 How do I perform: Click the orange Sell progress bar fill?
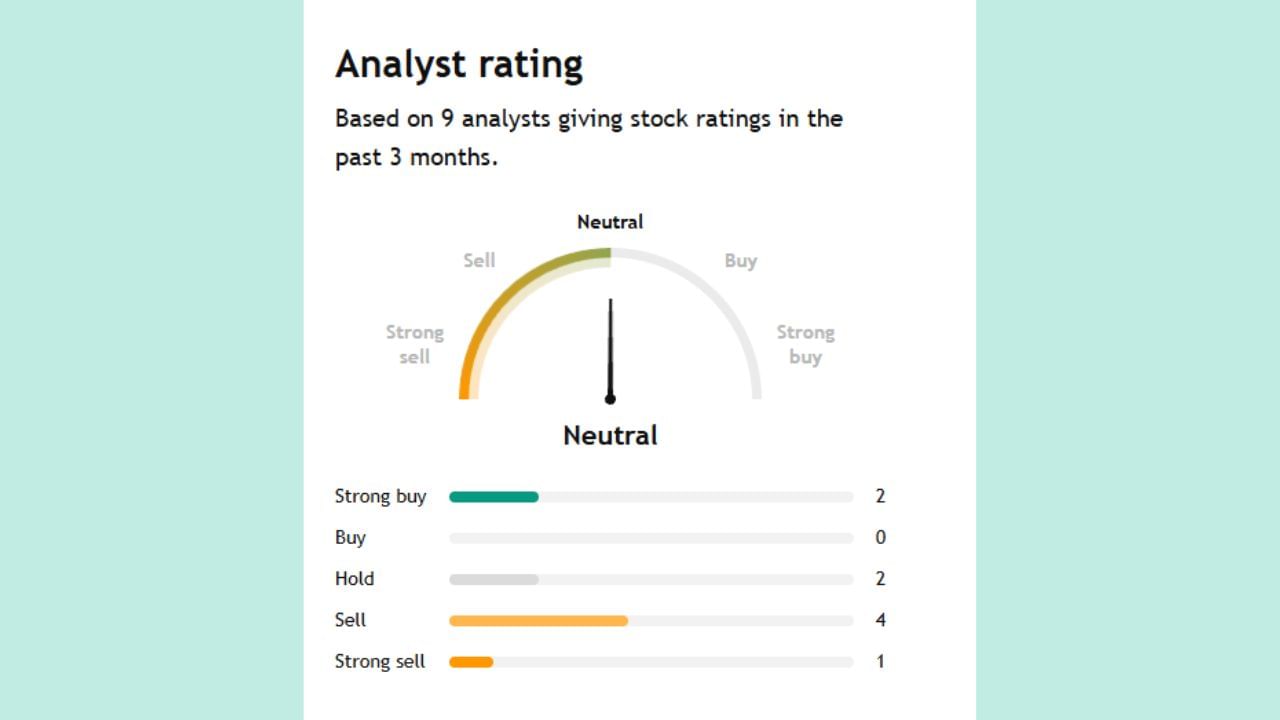coord(538,621)
